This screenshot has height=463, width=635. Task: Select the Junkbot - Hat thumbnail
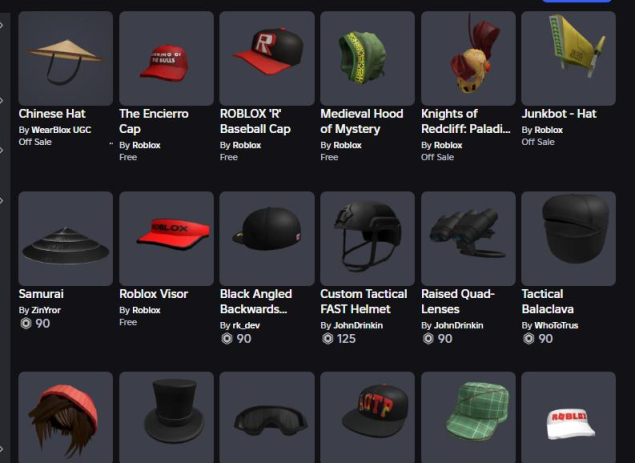[569, 58]
